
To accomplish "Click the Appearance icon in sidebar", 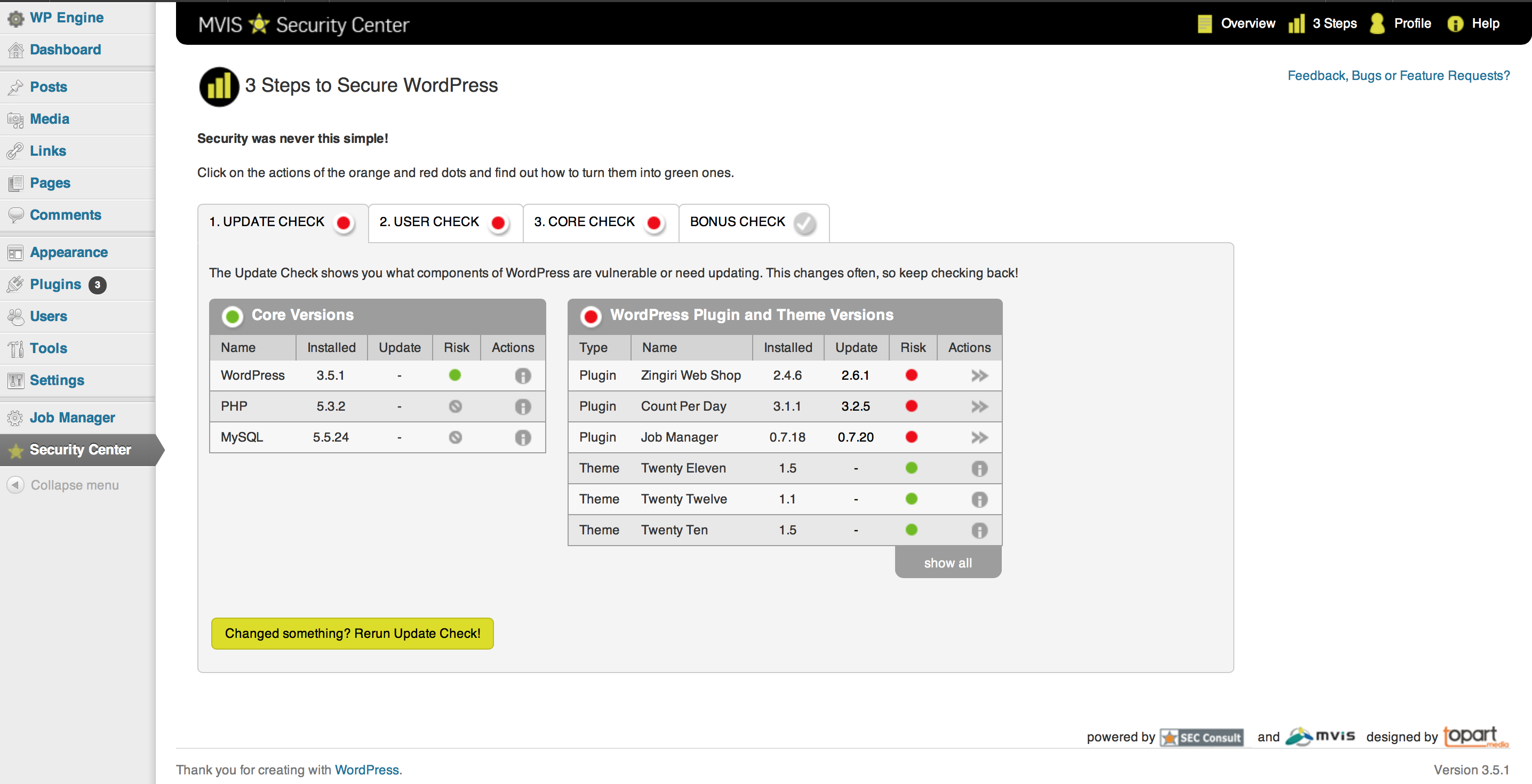I will (15, 253).
